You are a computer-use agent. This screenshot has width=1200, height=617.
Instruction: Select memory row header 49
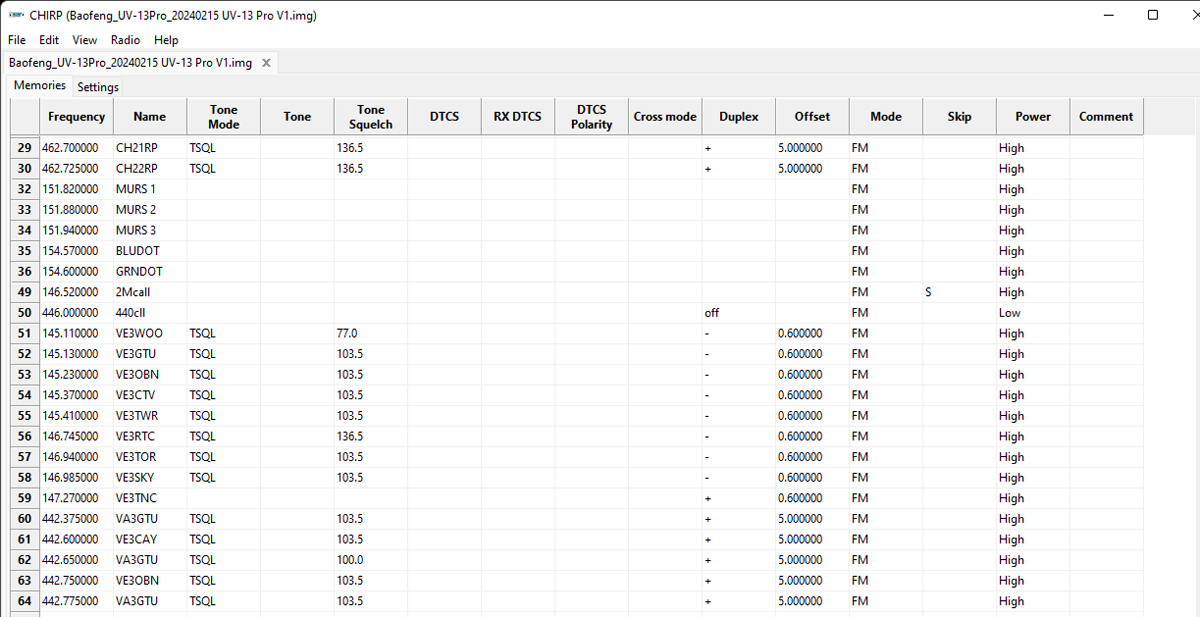click(24, 292)
